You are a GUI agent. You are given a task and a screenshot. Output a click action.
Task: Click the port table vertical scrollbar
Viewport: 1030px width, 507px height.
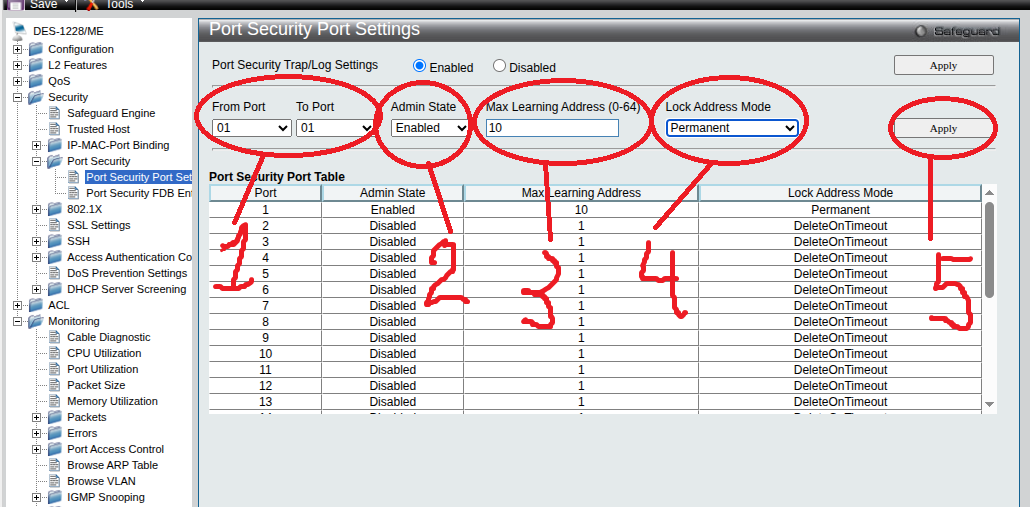click(x=989, y=250)
